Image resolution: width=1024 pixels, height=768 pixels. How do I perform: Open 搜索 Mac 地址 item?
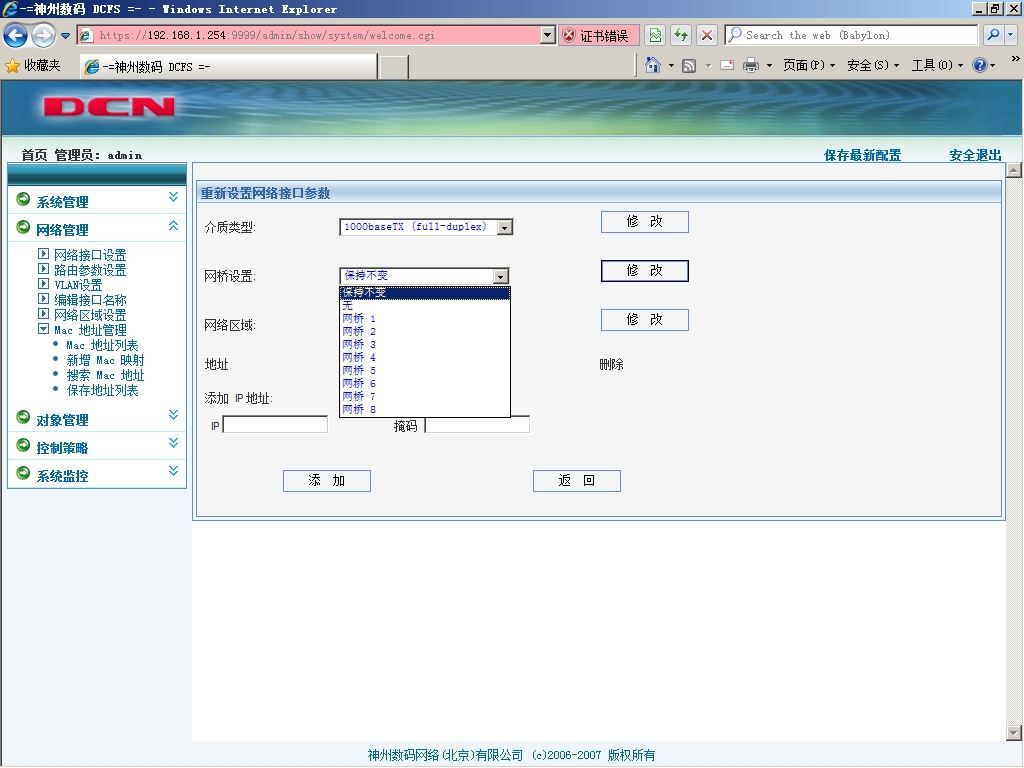105,375
